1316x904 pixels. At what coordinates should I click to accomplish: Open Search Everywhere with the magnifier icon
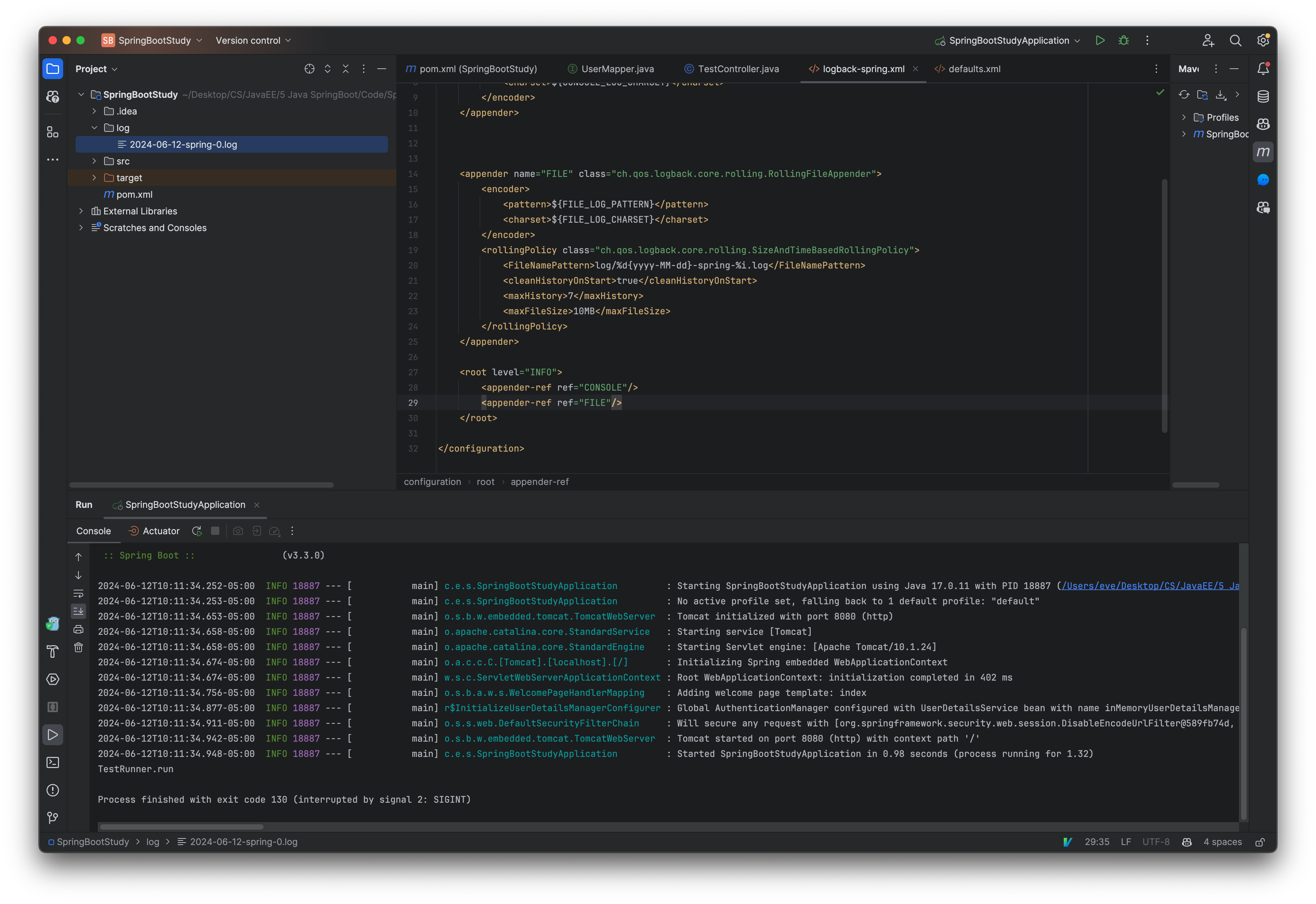(x=1235, y=40)
